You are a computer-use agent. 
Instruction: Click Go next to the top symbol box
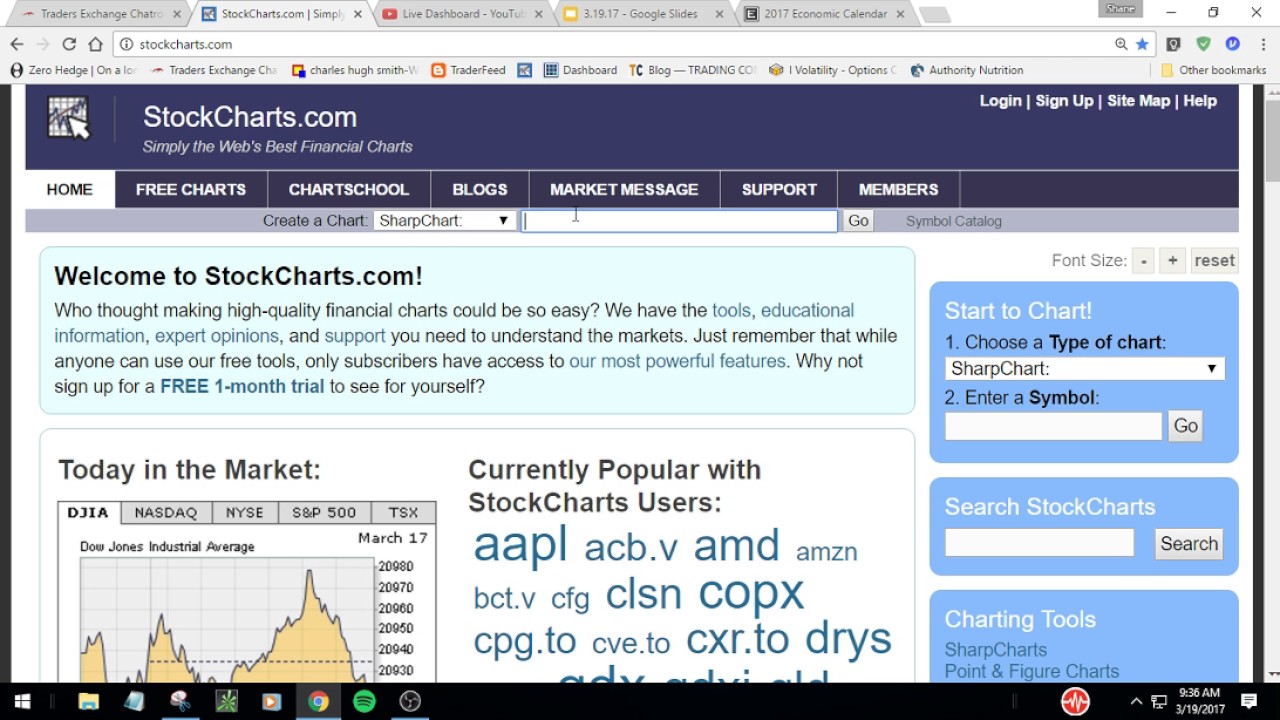858,220
